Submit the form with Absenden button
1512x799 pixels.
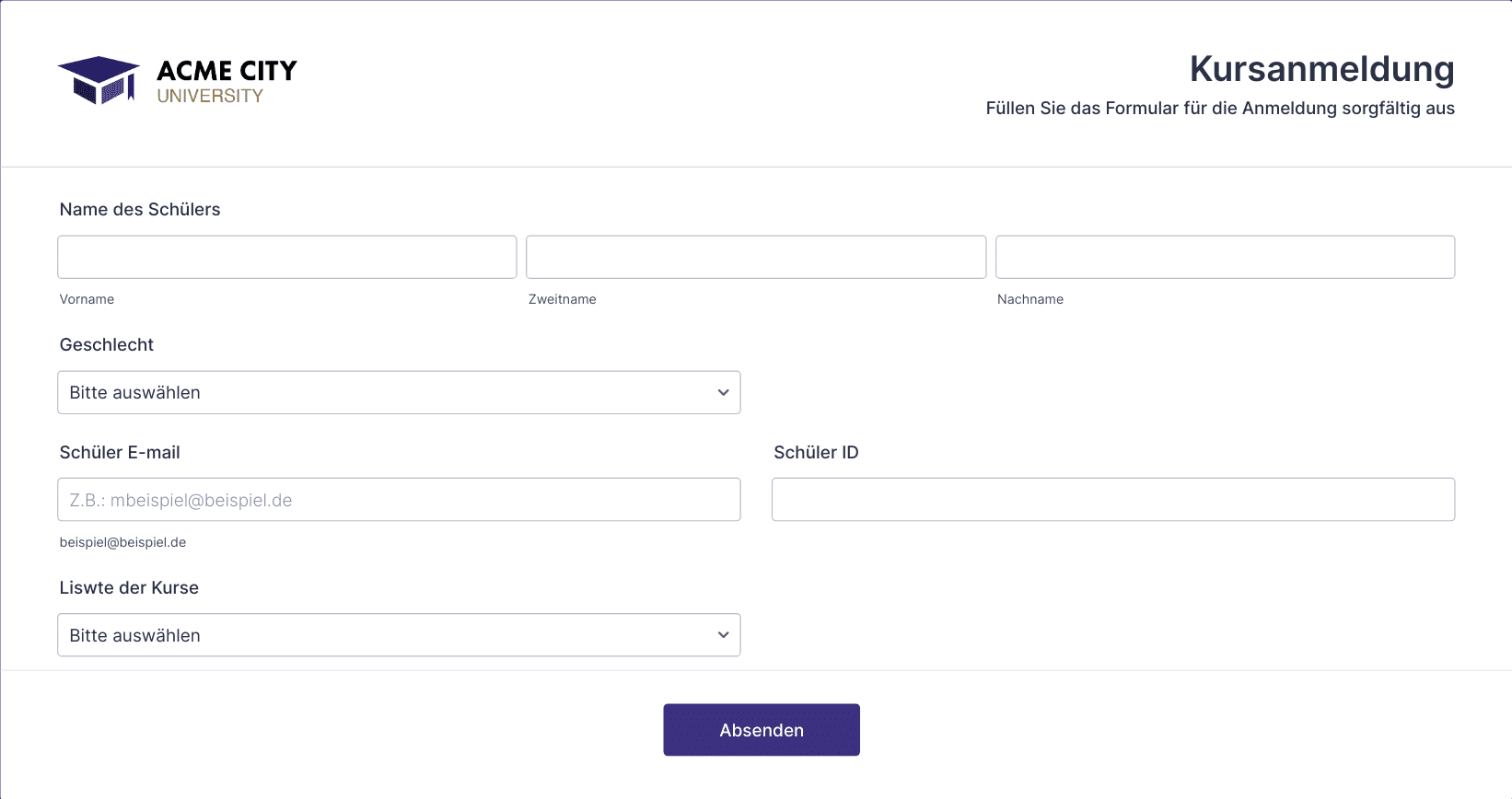coord(762,730)
